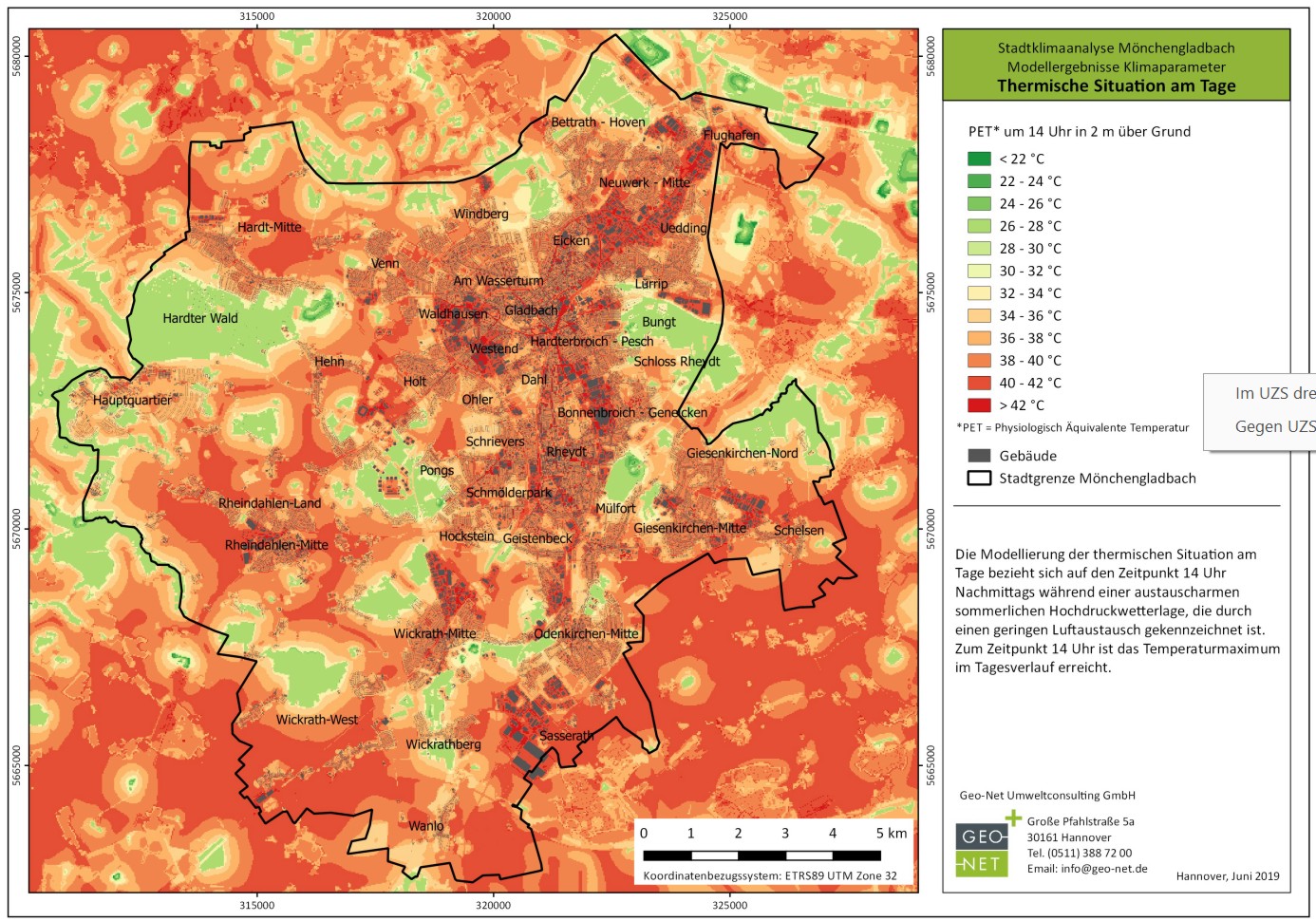The width and height of the screenshot is (1316, 921).
Task: Click the 'Hardter Wald' map label
Action: pyautogui.click(x=200, y=318)
